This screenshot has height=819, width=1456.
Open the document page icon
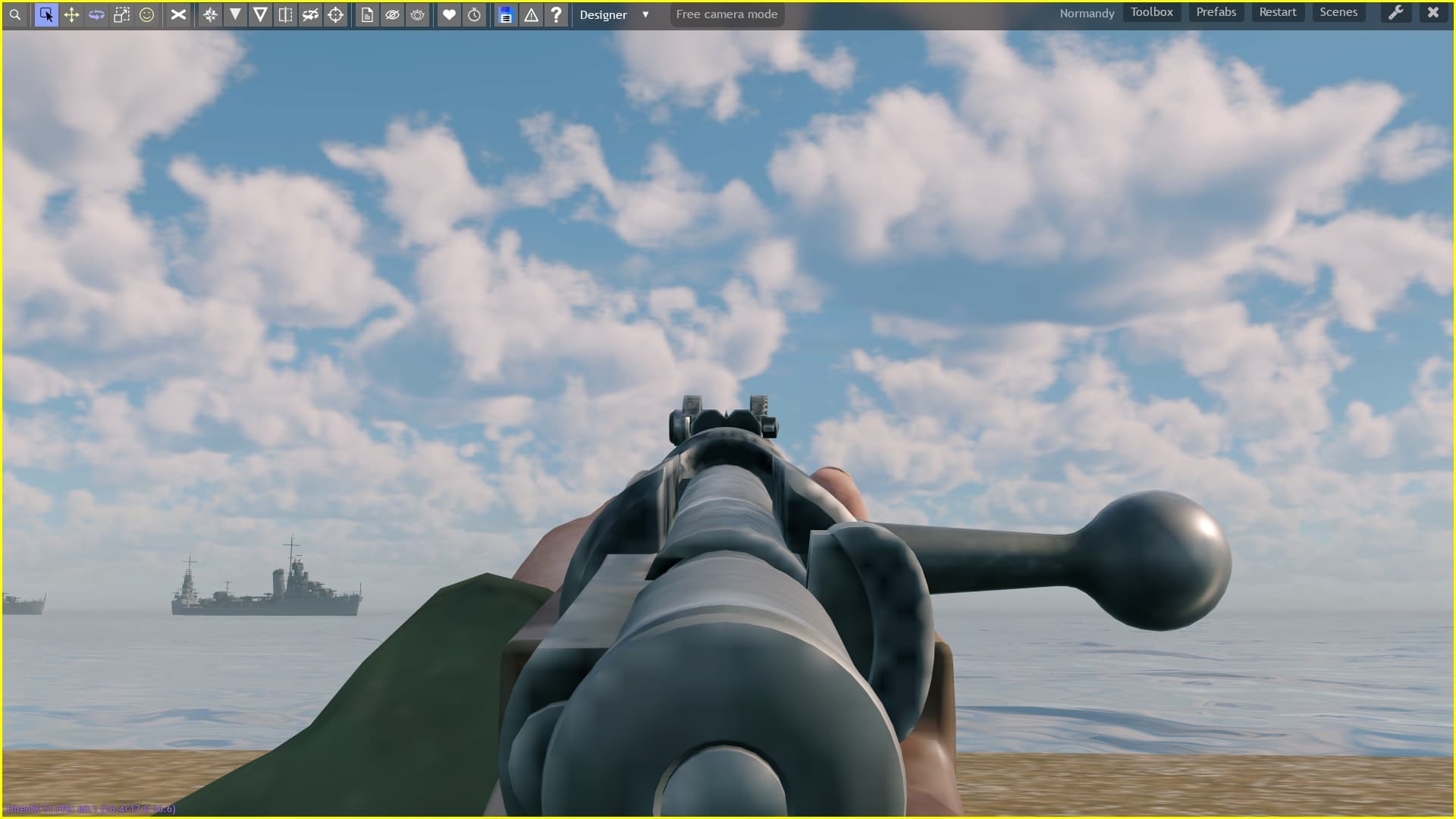[x=367, y=14]
